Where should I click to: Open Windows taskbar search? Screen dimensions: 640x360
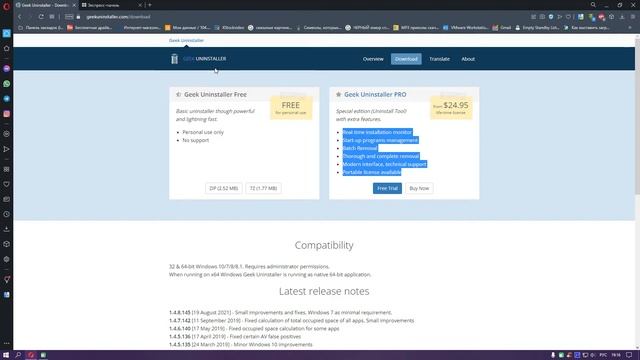pos(18,355)
